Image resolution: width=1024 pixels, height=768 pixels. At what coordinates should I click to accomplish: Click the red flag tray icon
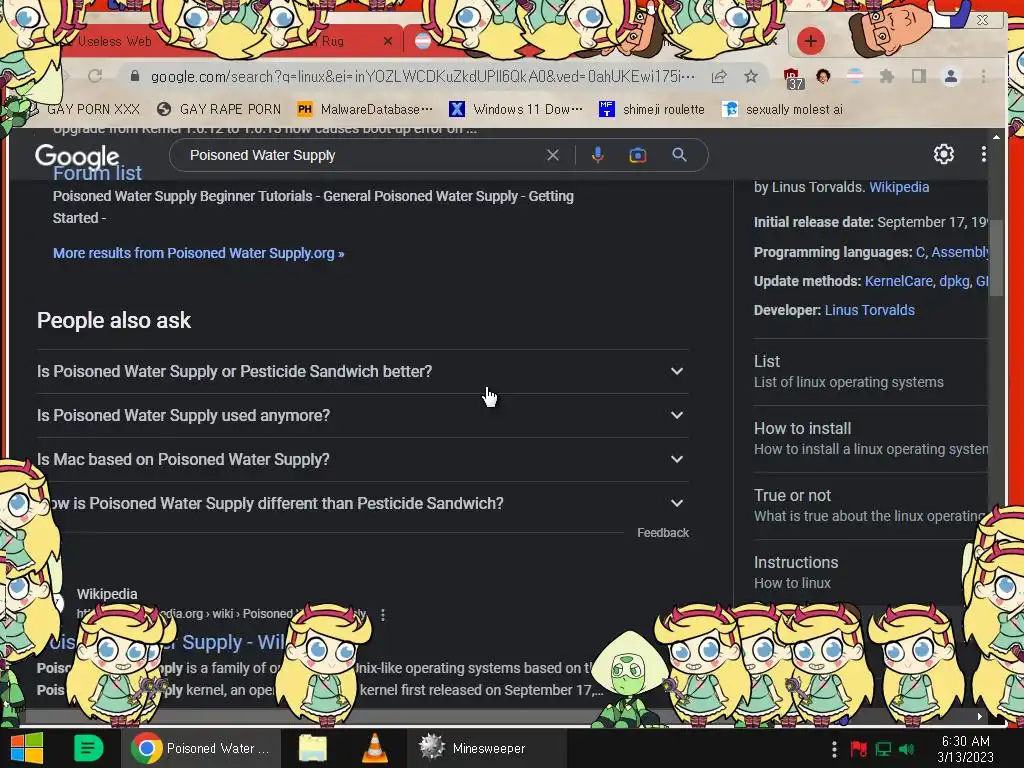[x=859, y=749]
